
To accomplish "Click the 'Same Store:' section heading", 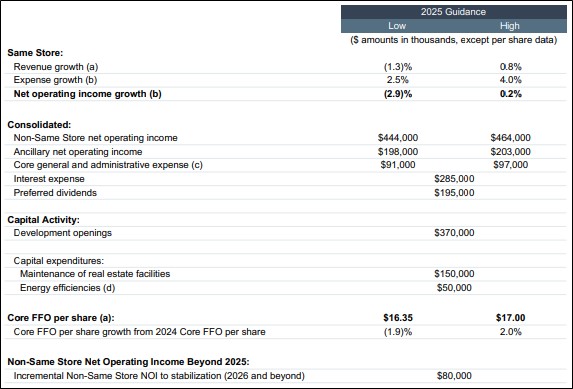I will [x=35, y=53].
